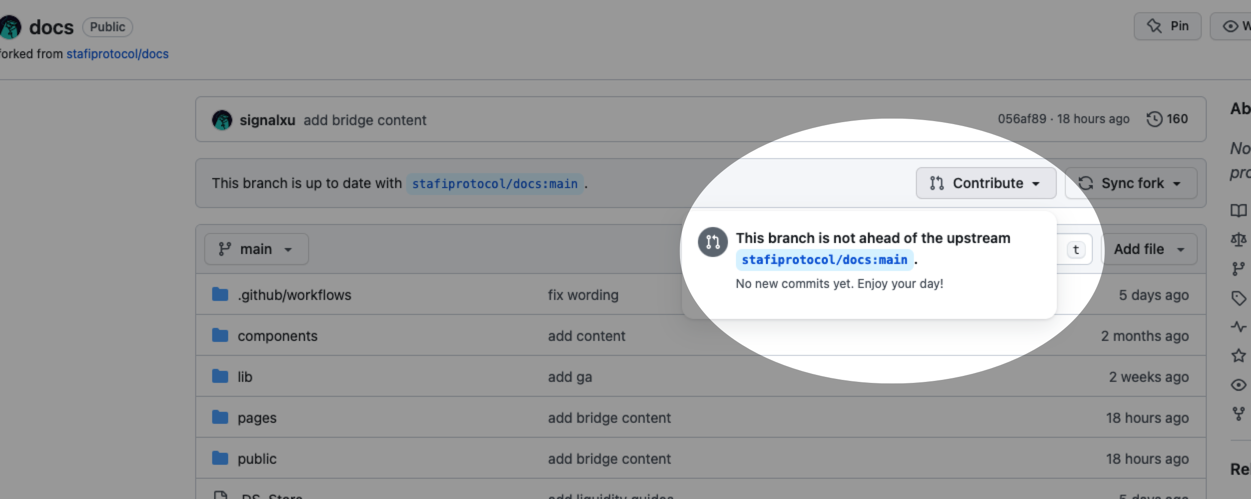This screenshot has width=1251, height=499.
Task: Click the pin icon on Pin button
Action: coord(1154,26)
